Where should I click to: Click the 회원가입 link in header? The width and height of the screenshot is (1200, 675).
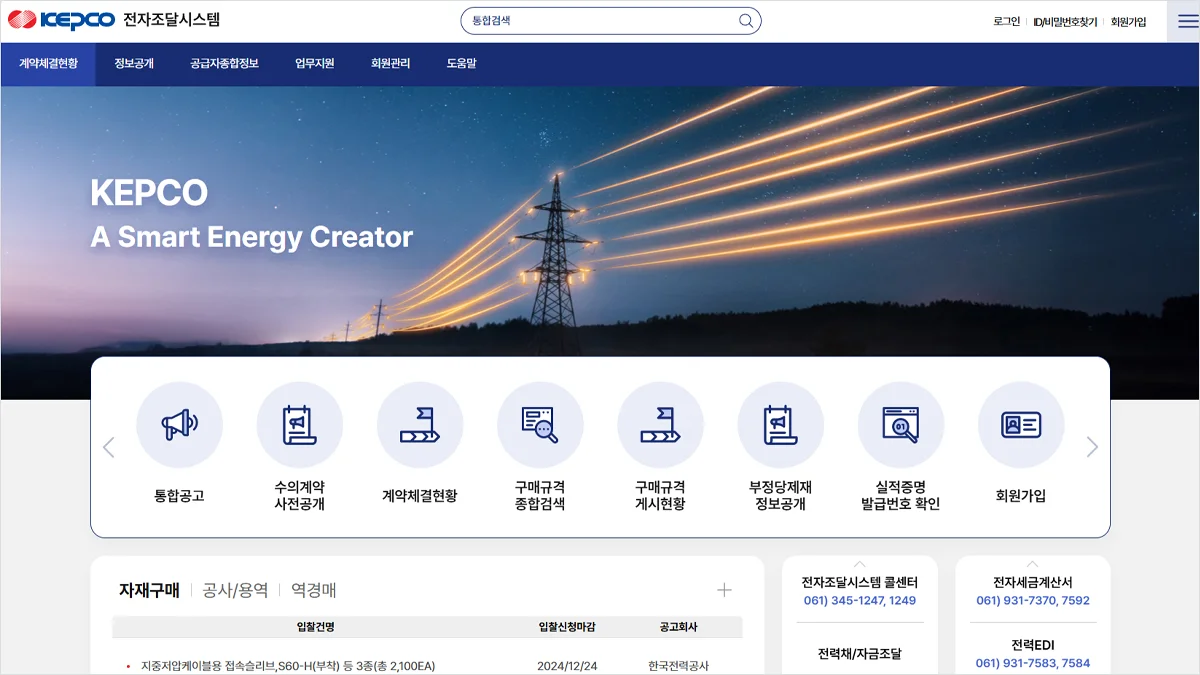point(1128,21)
